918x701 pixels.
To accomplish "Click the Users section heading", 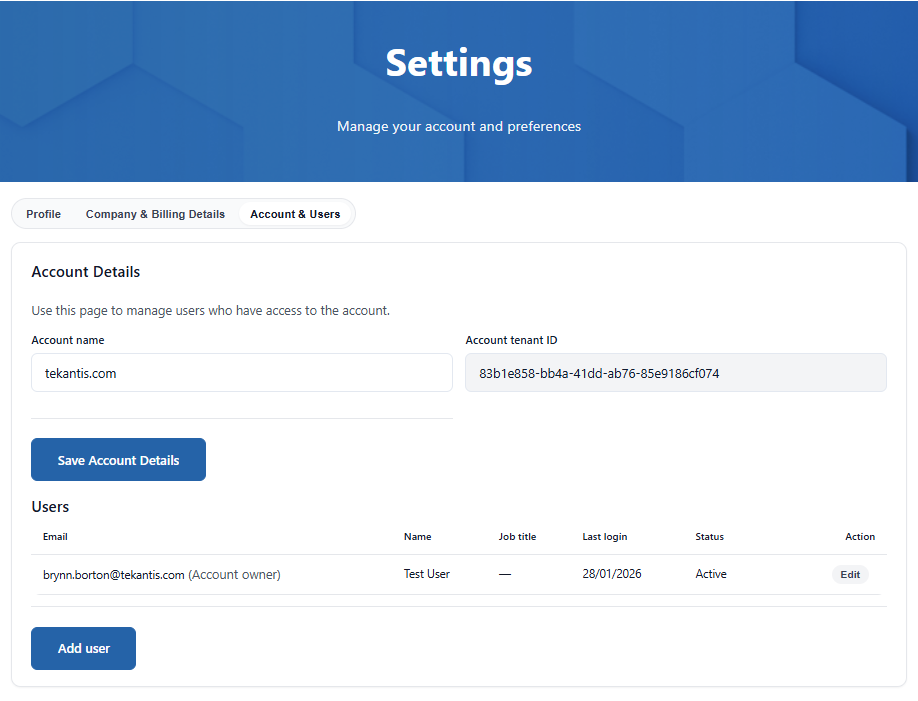I will 50,507.
